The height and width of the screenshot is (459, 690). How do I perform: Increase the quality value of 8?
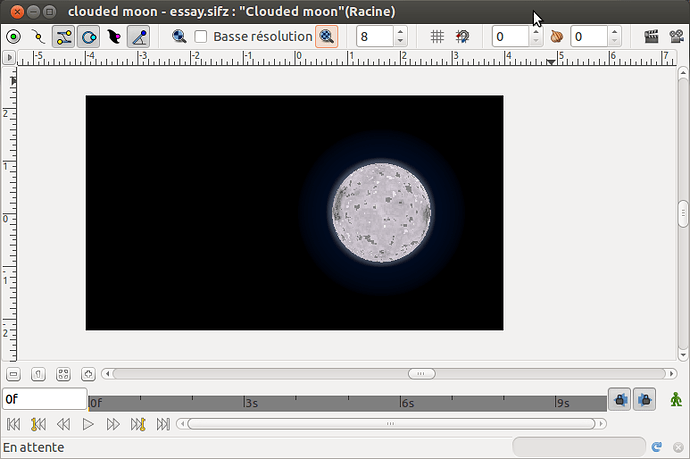pyautogui.click(x=400, y=32)
